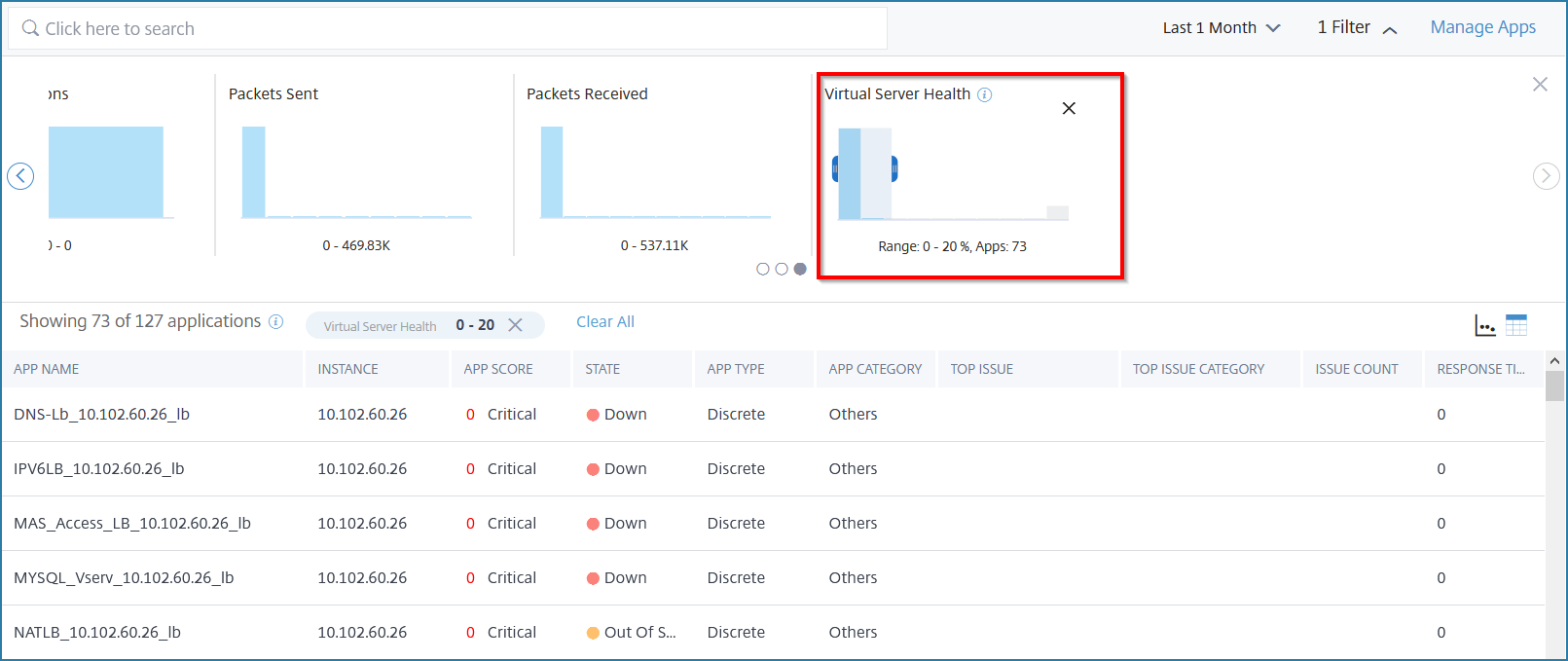Select the first carousel page dot

(763, 269)
